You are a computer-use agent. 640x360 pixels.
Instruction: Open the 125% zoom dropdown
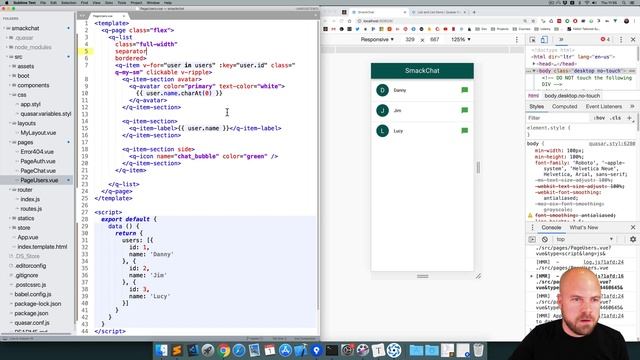click(461, 40)
